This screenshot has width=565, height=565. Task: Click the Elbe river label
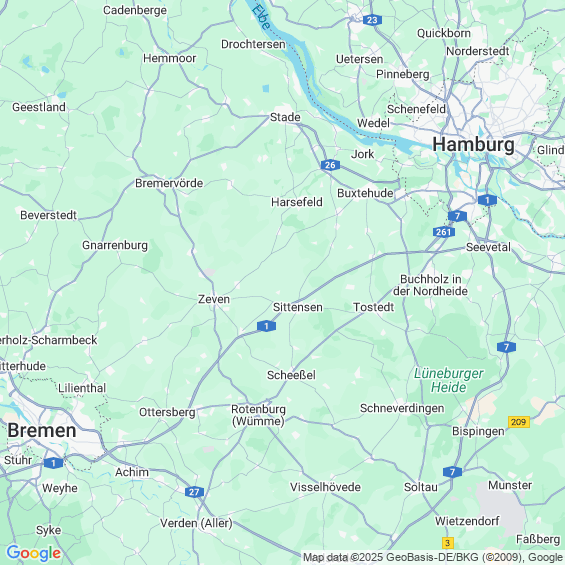tap(261, 16)
